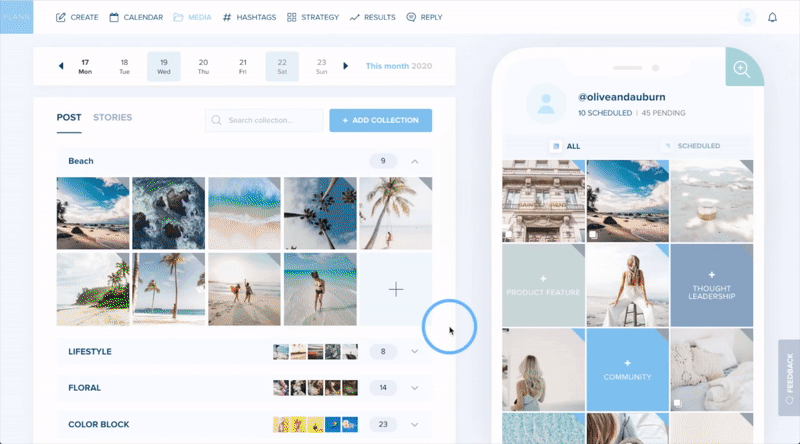Open the Results section

372,17
